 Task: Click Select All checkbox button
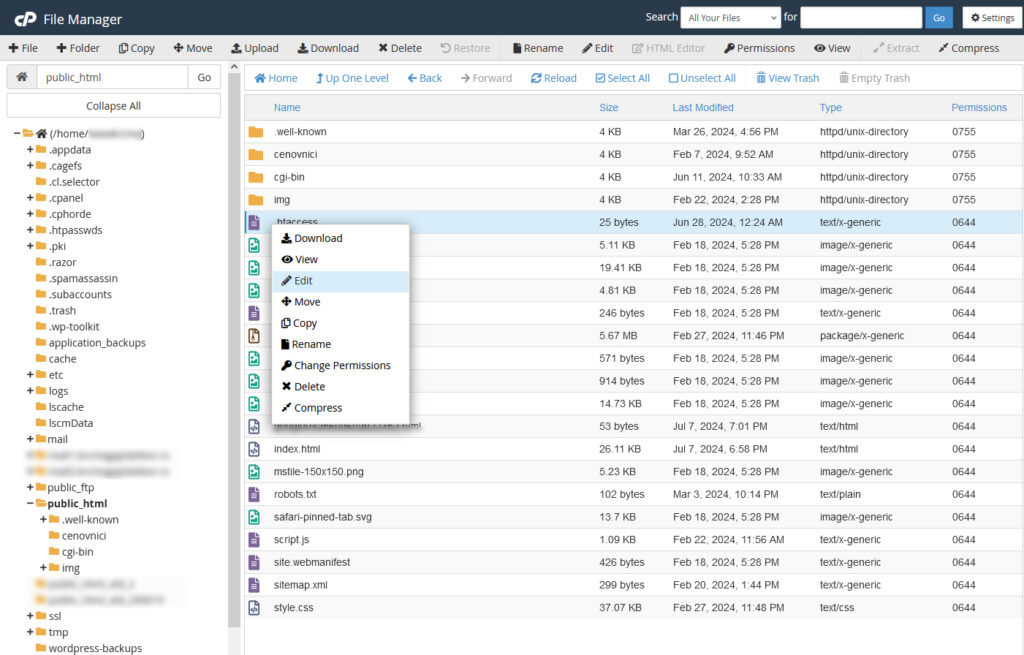tap(622, 78)
